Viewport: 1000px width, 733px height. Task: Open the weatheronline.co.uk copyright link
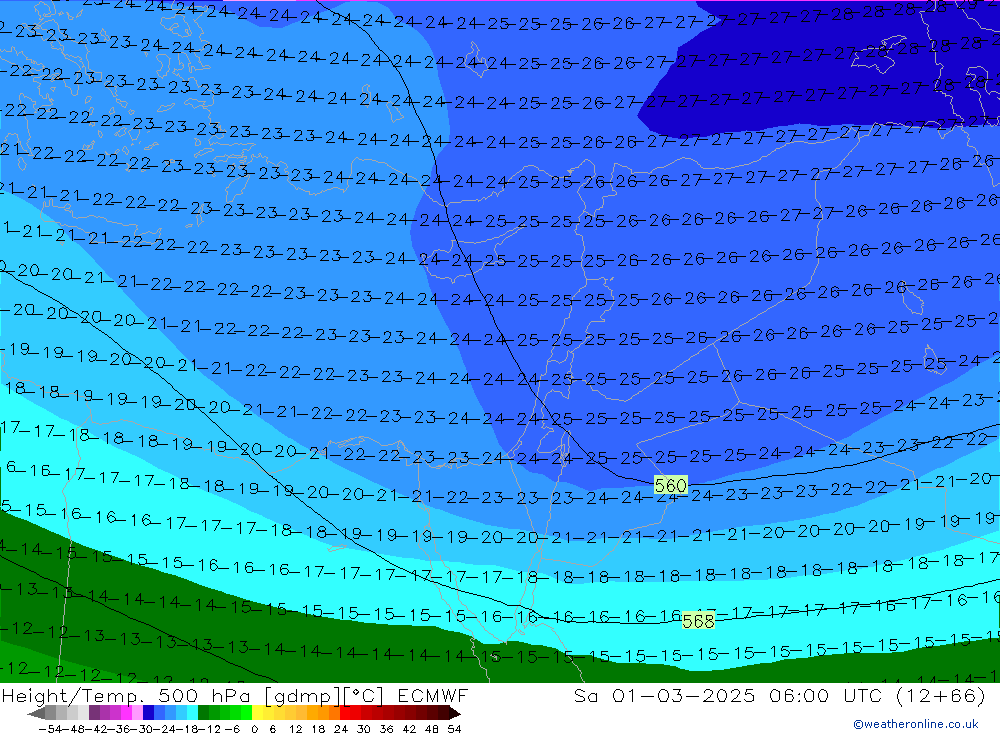click(x=915, y=723)
